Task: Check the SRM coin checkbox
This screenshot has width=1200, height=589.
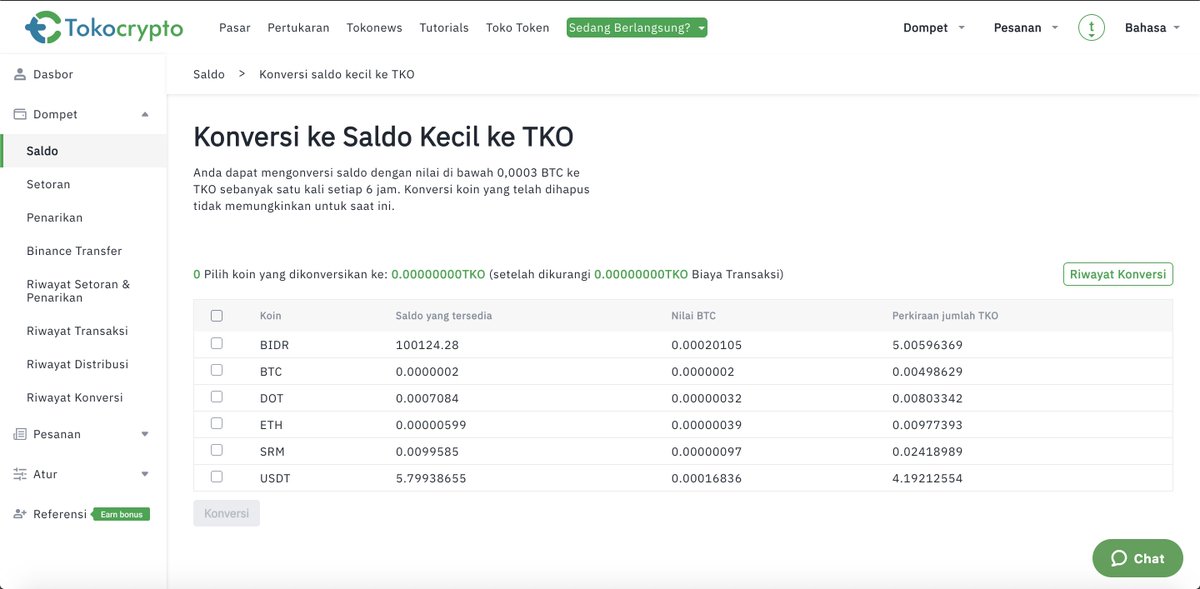Action: click(217, 451)
